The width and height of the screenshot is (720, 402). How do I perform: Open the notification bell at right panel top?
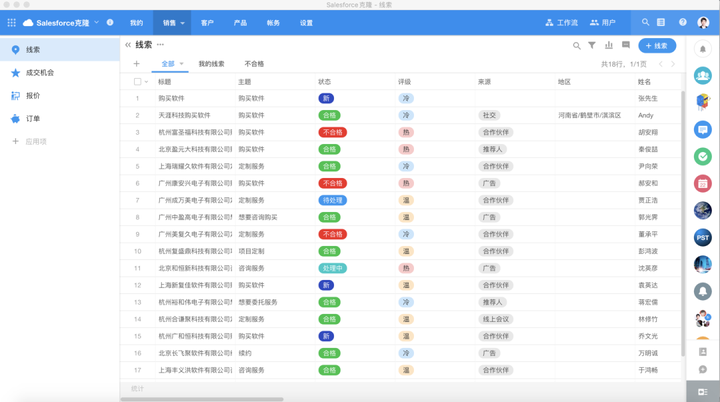(x=703, y=49)
